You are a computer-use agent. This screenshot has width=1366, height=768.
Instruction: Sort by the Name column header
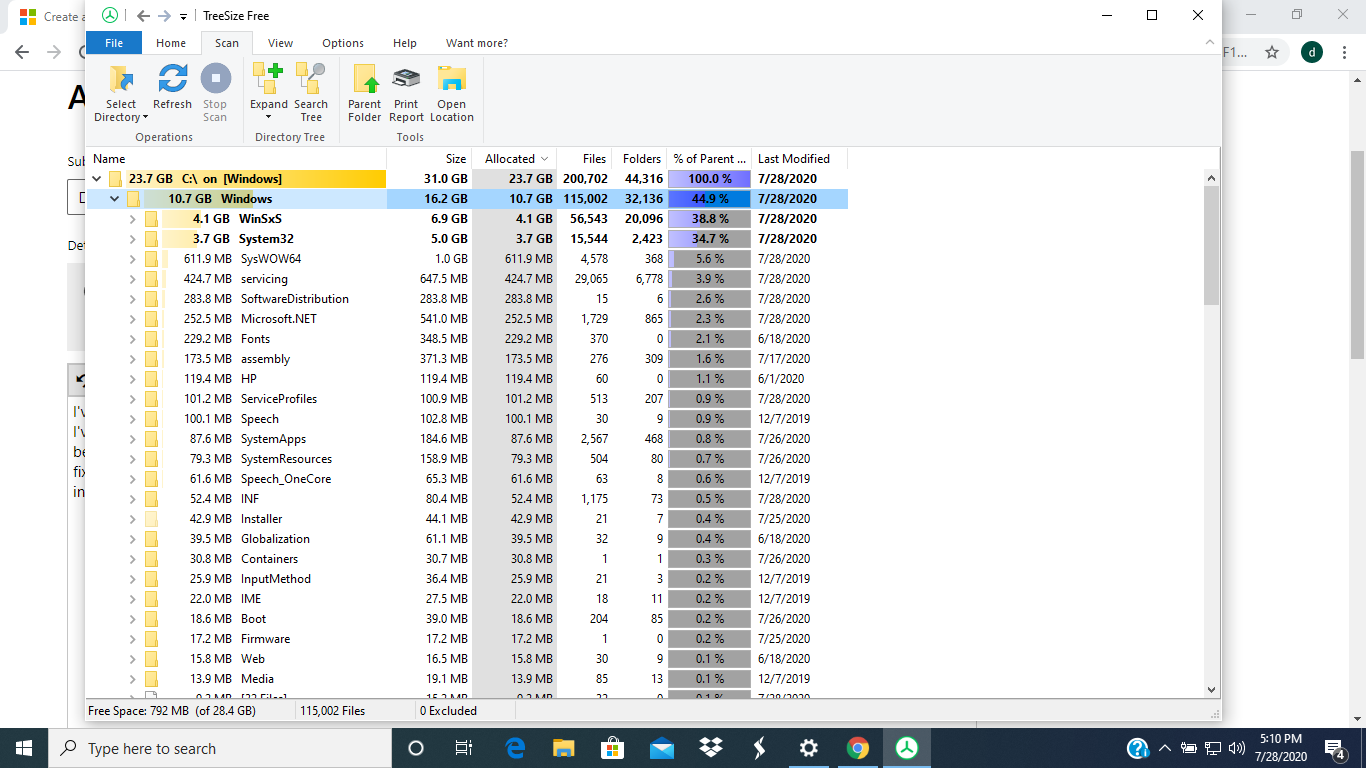(x=237, y=159)
